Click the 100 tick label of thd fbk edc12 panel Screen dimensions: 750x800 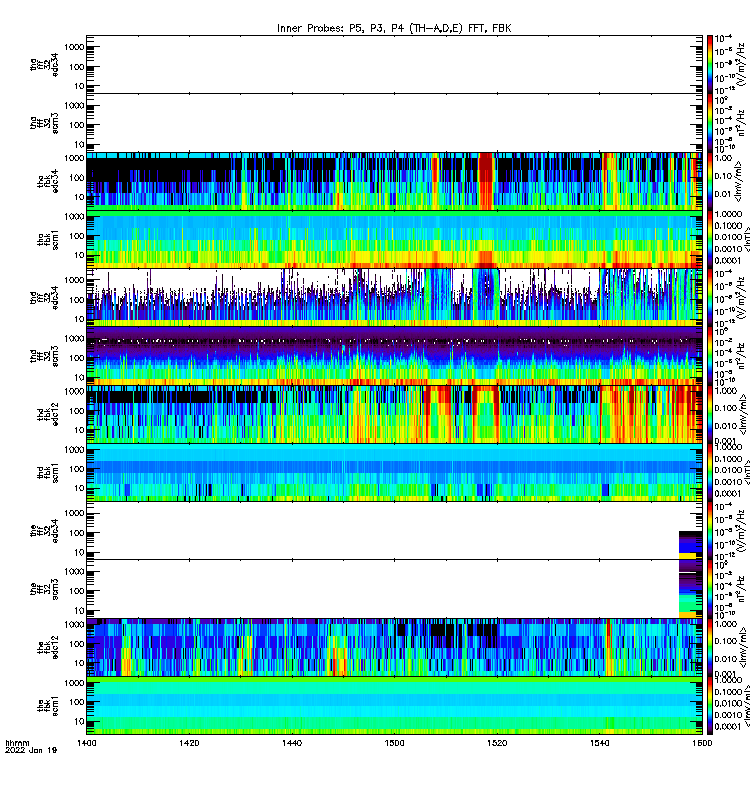77,411
